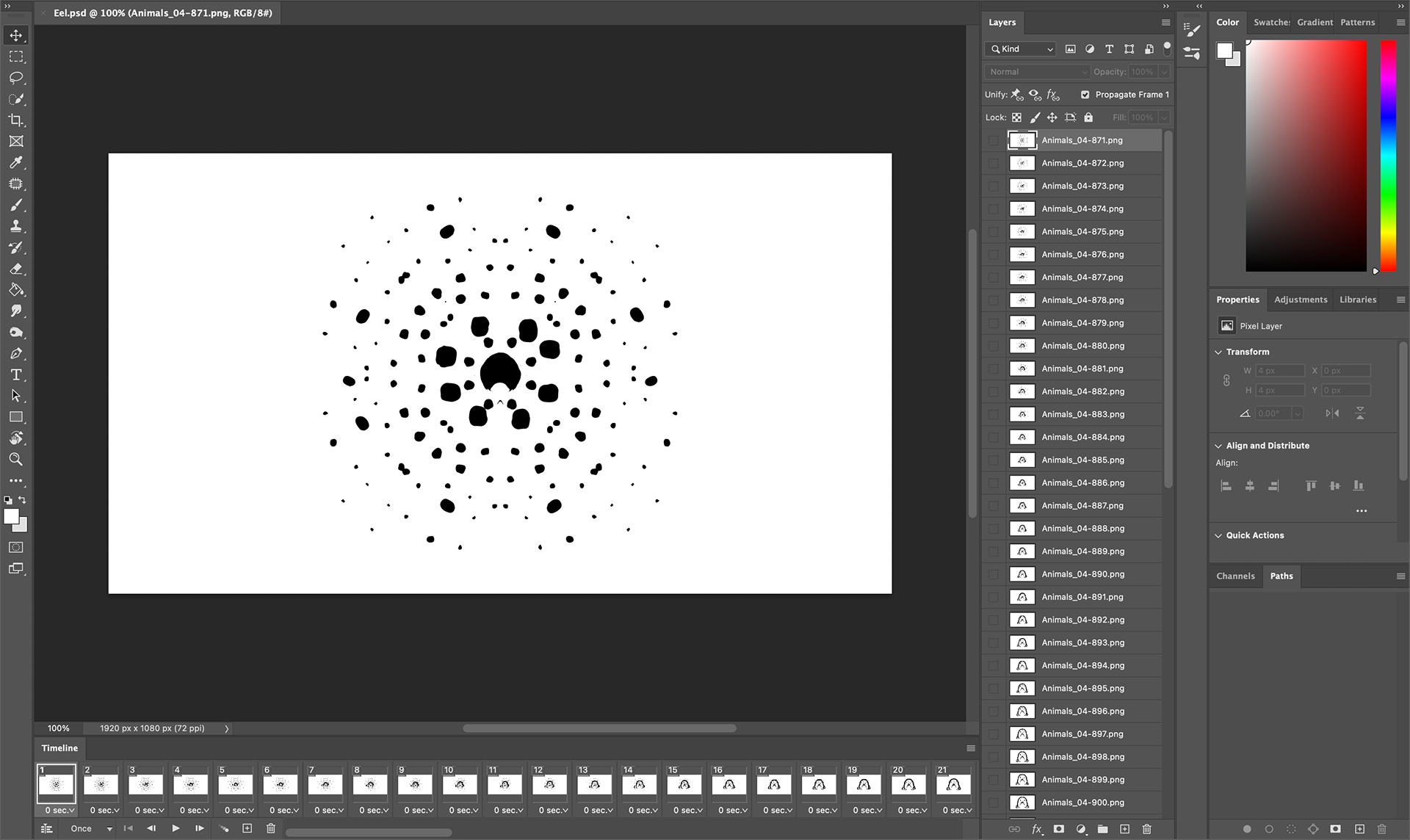
Task: Toggle visibility of Animals_04-880.png layer
Action: (994, 346)
